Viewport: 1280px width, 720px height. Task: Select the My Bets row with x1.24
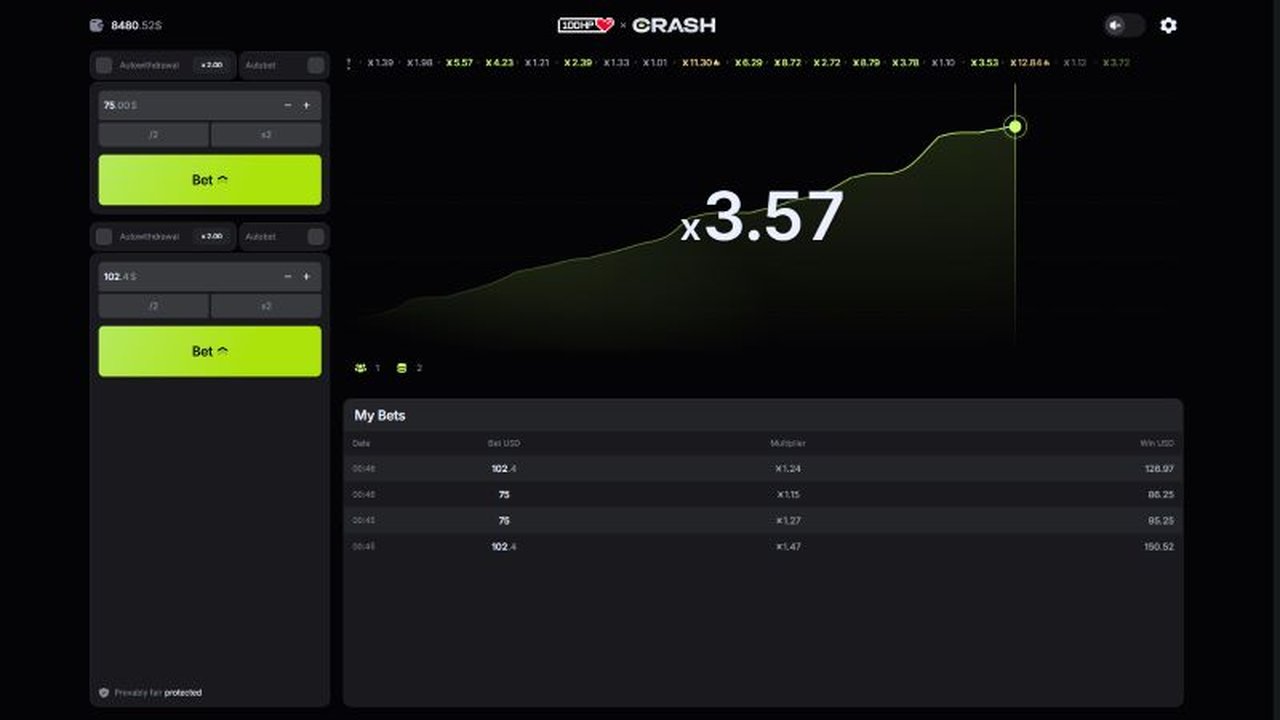coord(763,468)
